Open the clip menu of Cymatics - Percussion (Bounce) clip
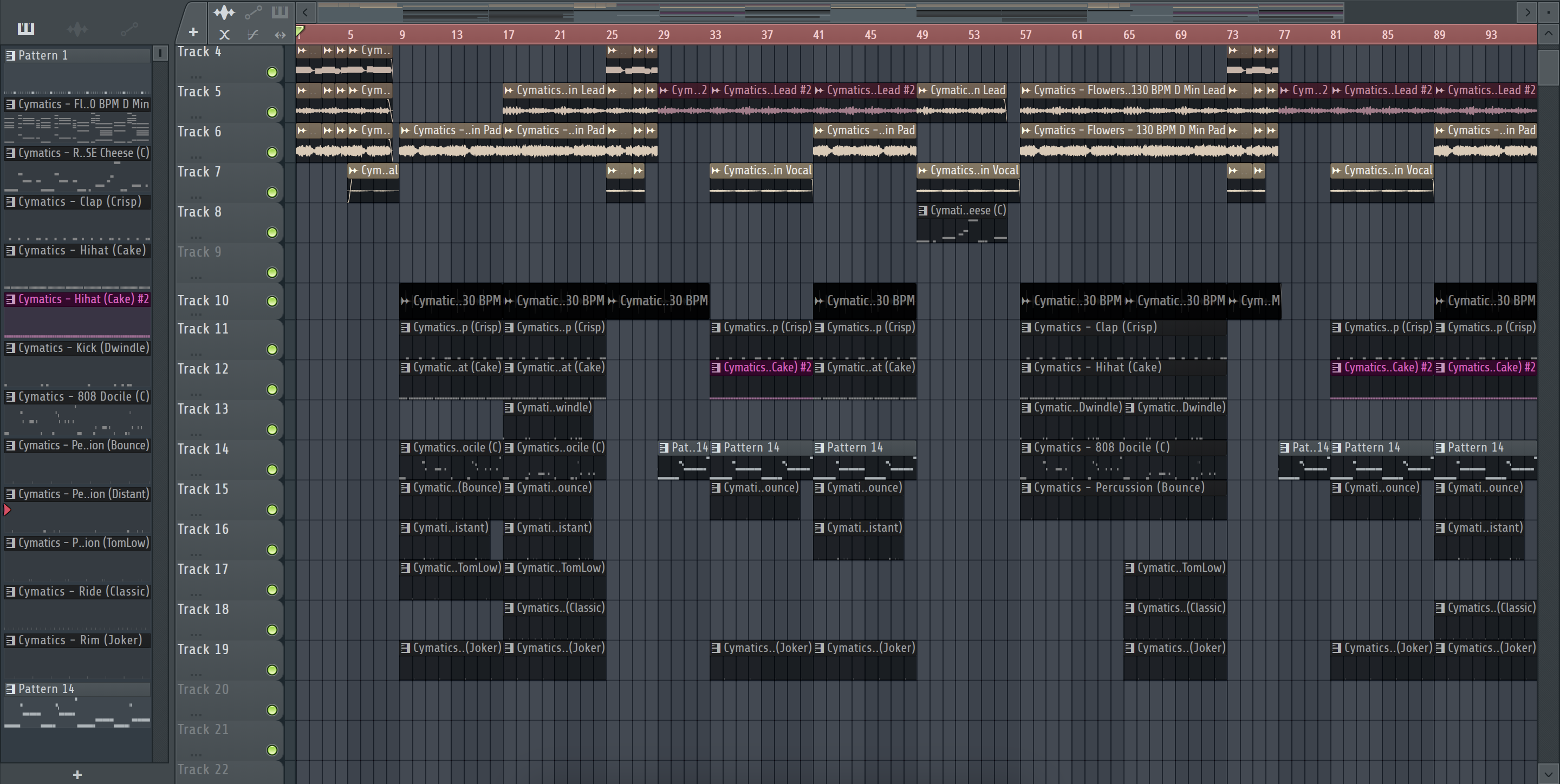This screenshot has height=784, width=1560. tap(1026, 488)
